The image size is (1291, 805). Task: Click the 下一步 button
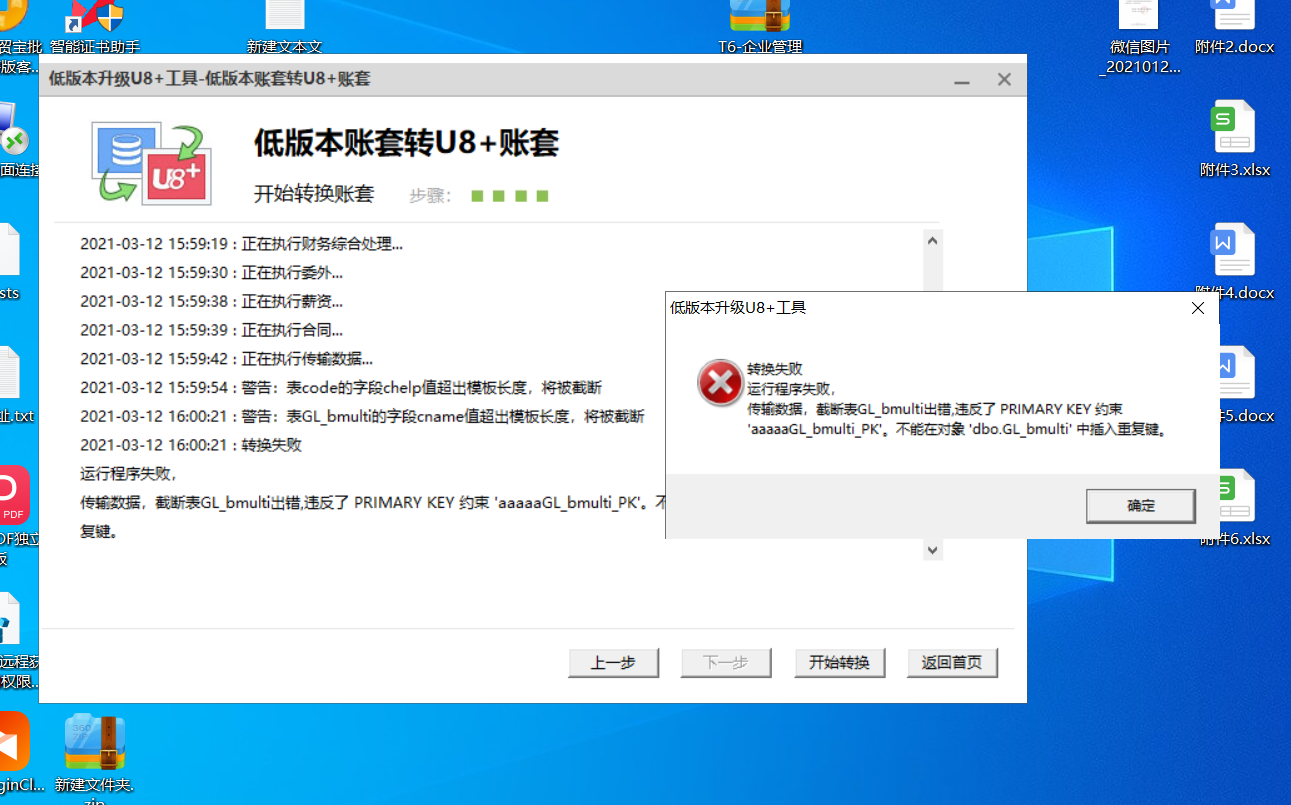point(726,662)
